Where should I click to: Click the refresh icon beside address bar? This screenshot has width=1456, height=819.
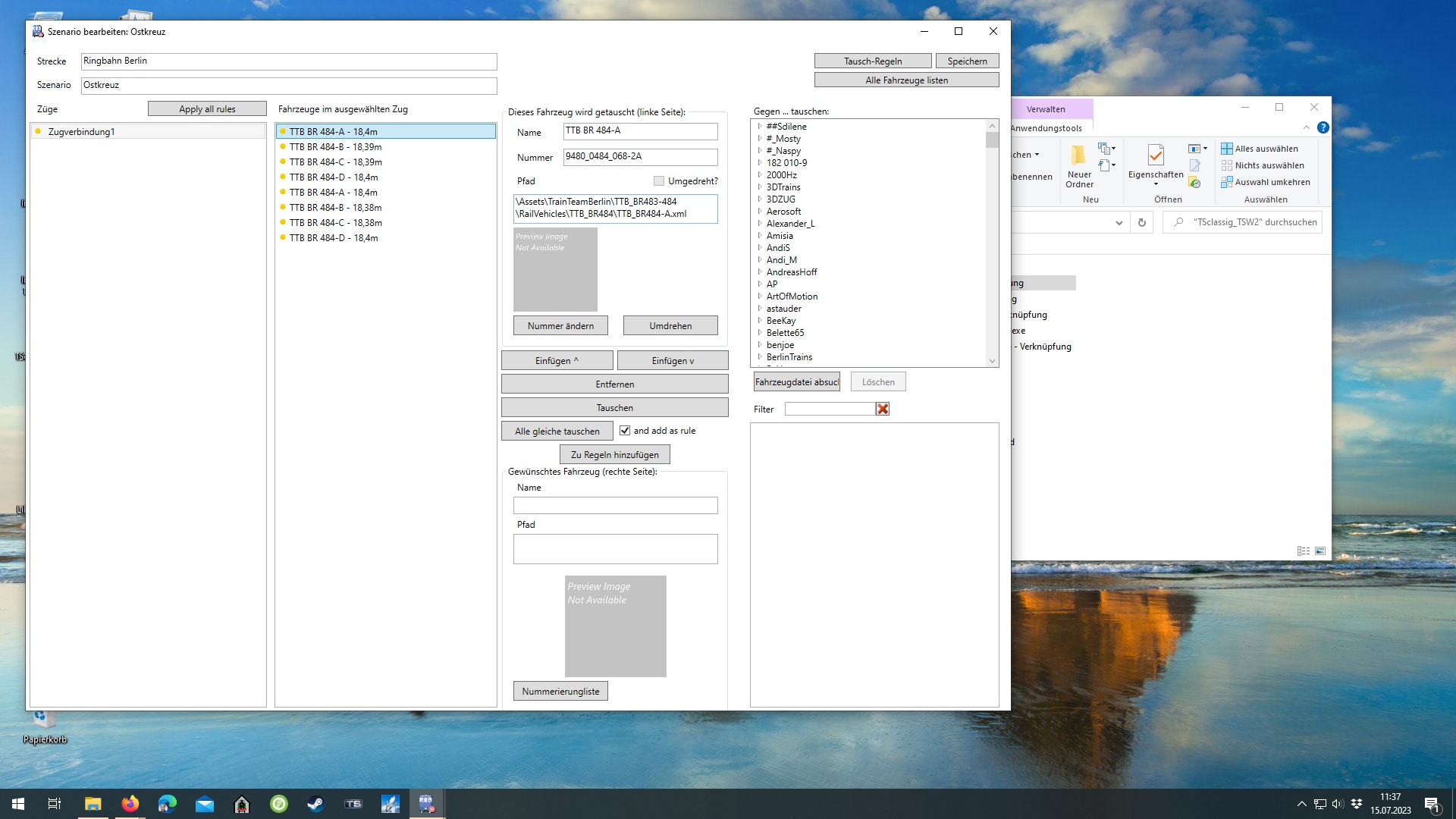click(x=1141, y=222)
